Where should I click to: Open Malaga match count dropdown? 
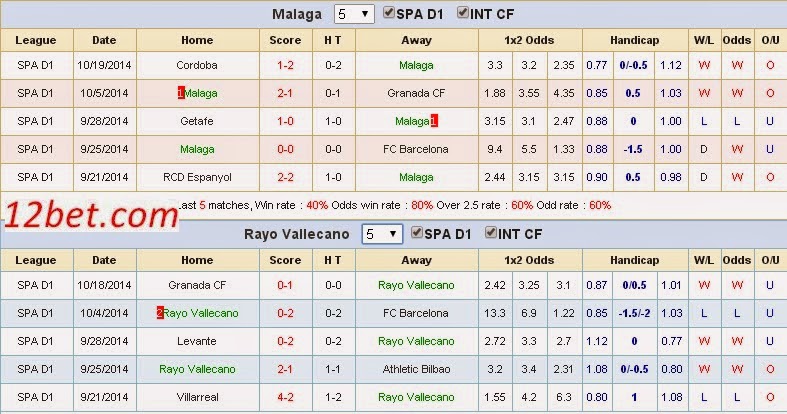[x=354, y=14]
